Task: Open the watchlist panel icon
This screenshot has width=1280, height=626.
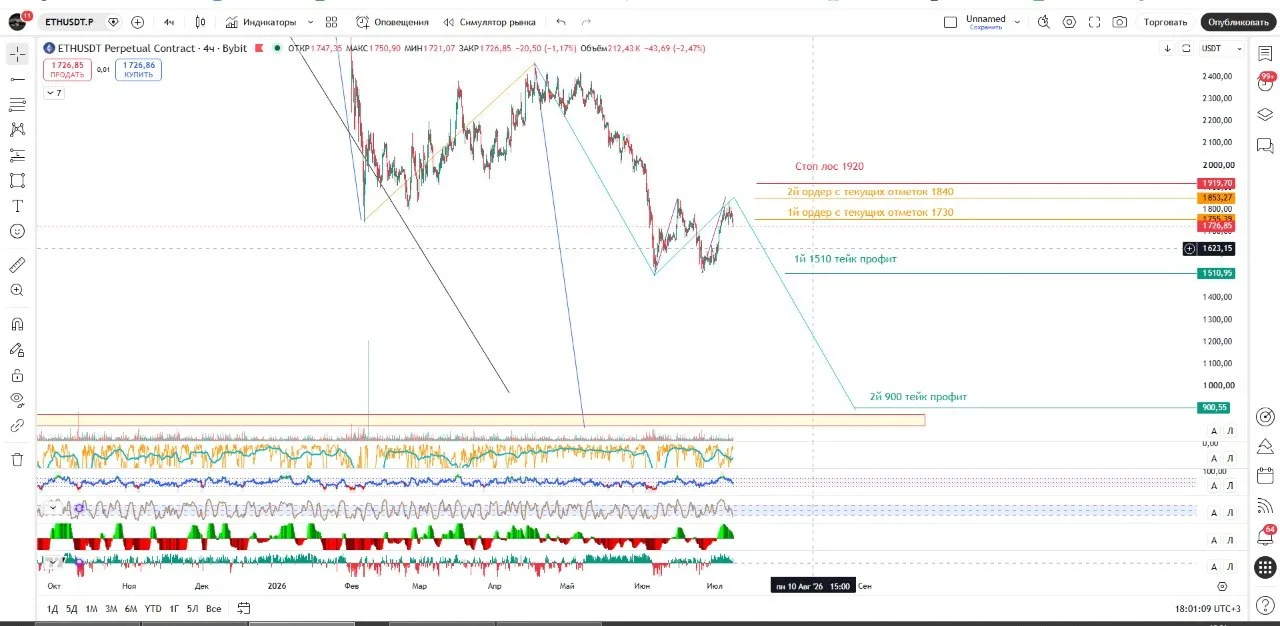Action: point(1265,53)
